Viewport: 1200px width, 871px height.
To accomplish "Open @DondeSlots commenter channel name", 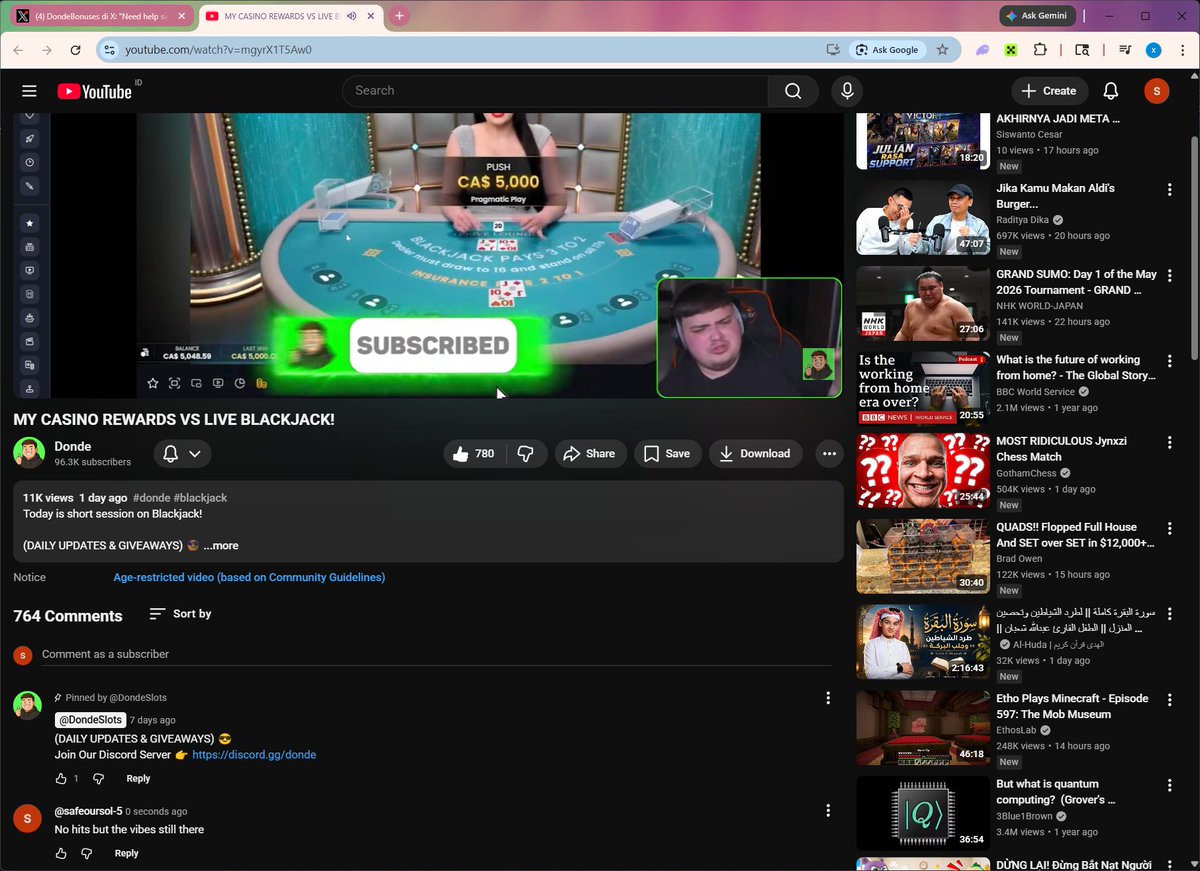I will [90, 720].
